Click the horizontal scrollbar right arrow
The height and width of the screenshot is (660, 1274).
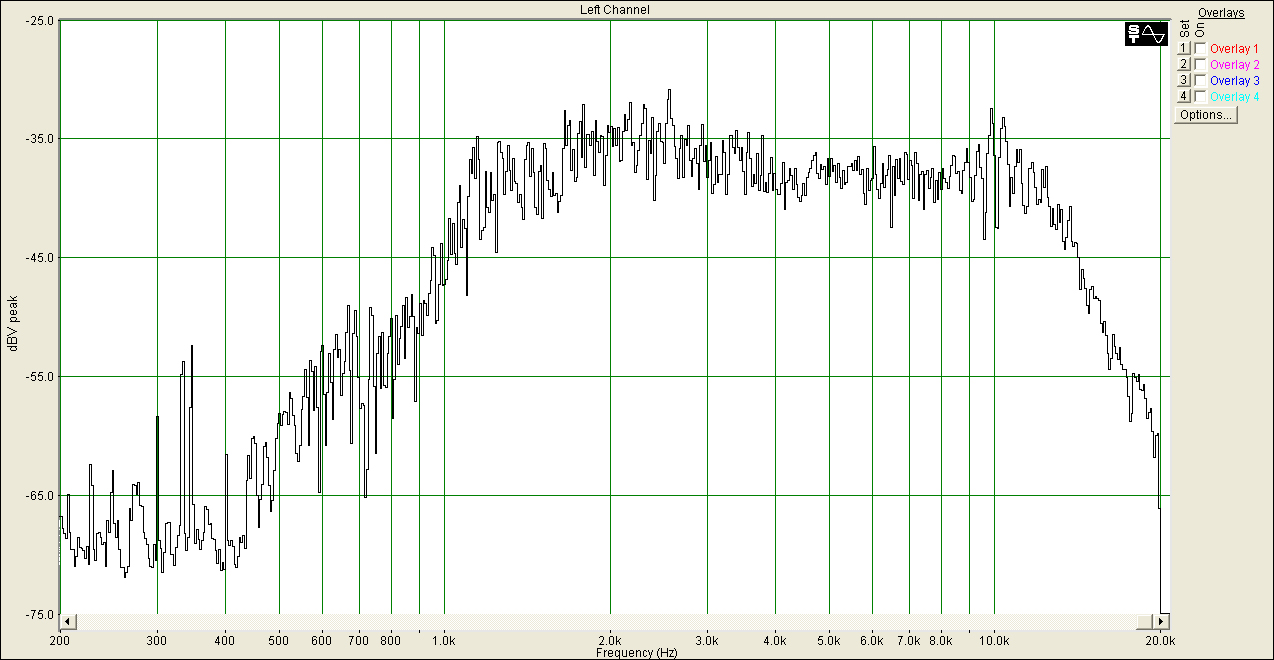(x=1162, y=622)
